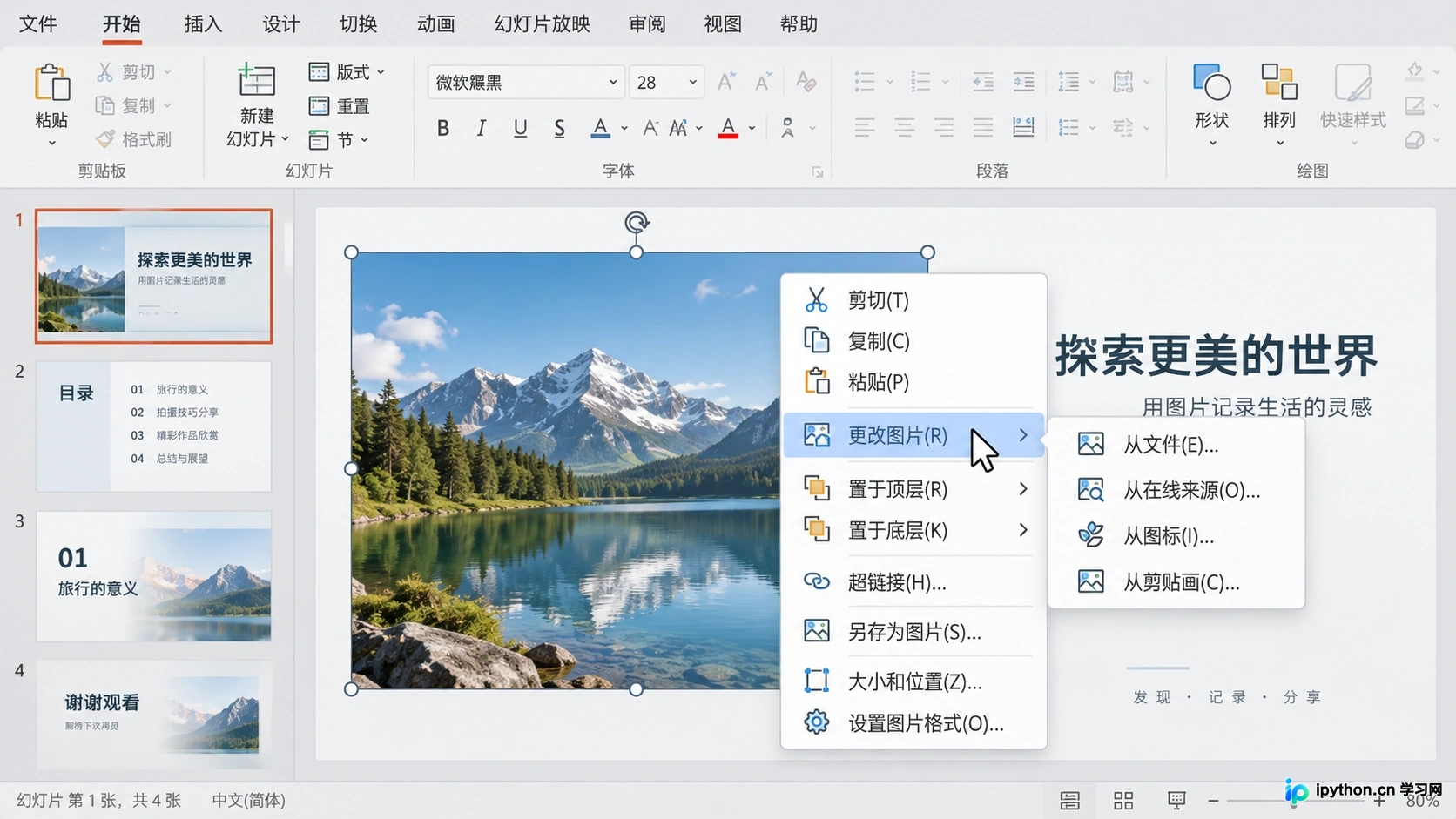Open the 动画 ribbon tab
The image size is (1456, 819).
click(x=435, y=24)
